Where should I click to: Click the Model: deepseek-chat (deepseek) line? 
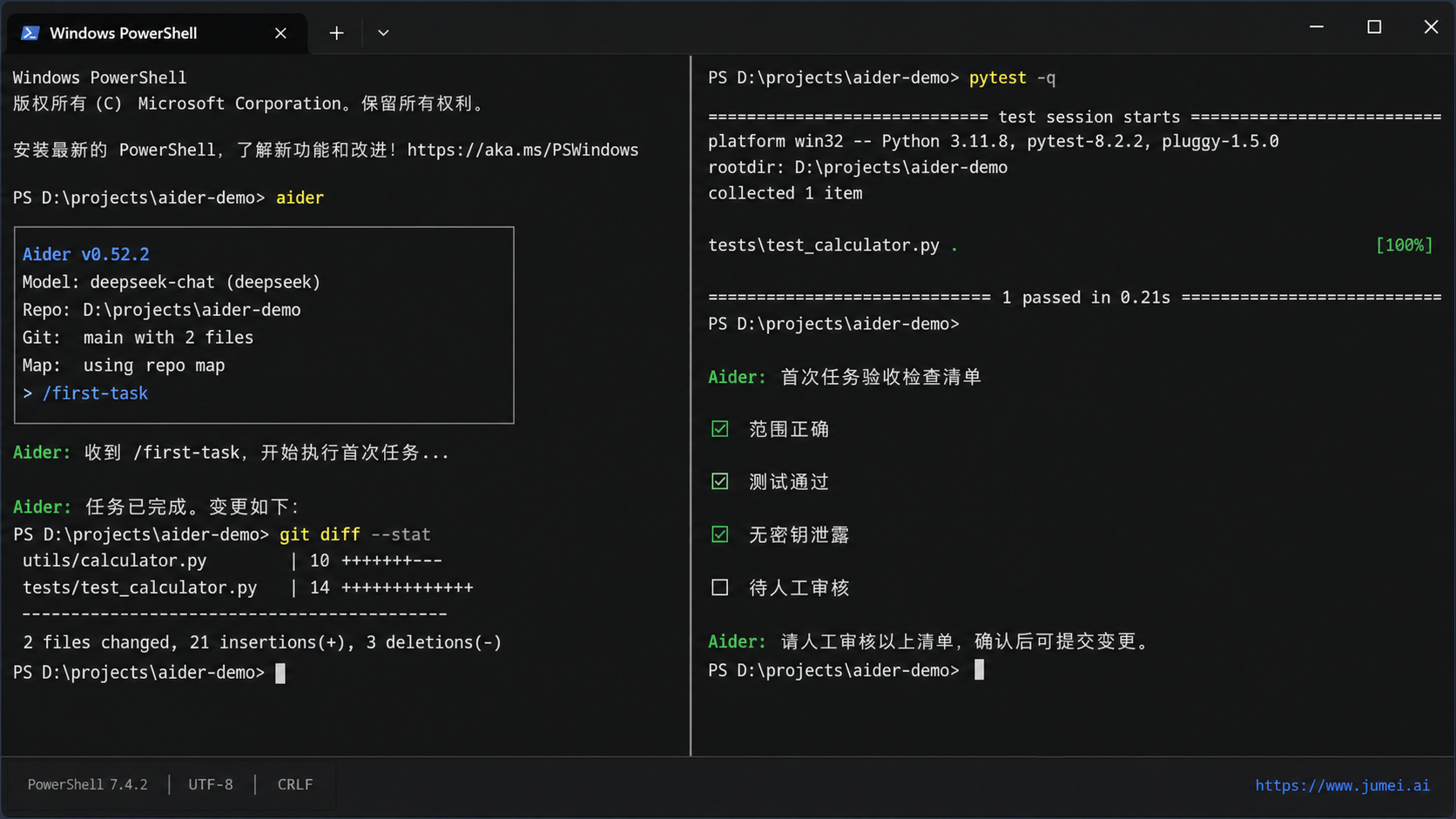pyautogui.click(x=172, y=282)
